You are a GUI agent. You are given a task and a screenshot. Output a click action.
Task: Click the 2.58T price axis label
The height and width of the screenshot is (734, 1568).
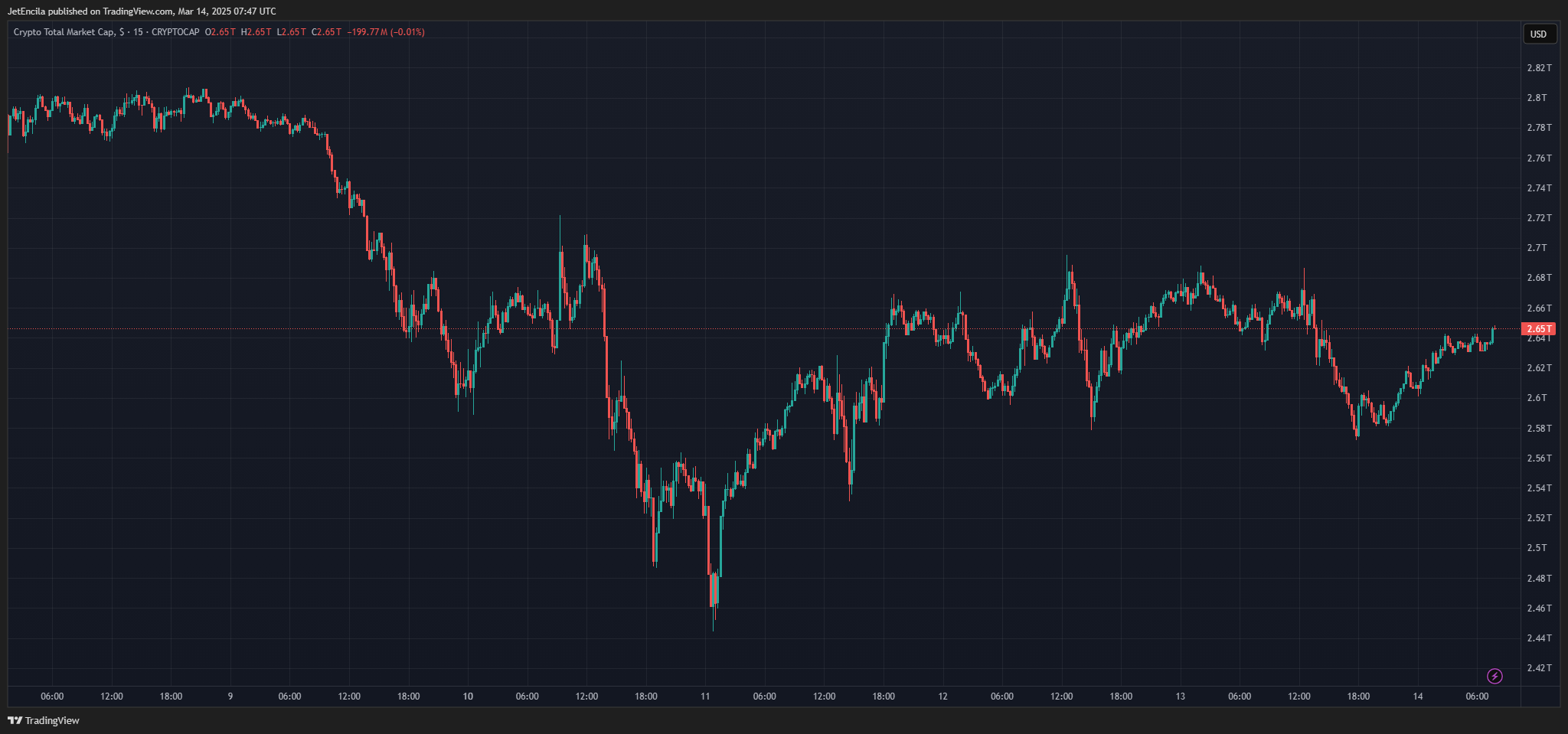[1539, 429]
